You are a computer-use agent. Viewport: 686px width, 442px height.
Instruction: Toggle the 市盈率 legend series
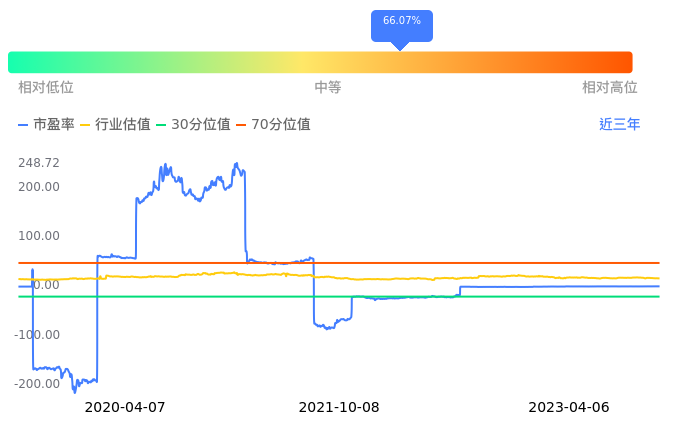[x=46, y=125]
